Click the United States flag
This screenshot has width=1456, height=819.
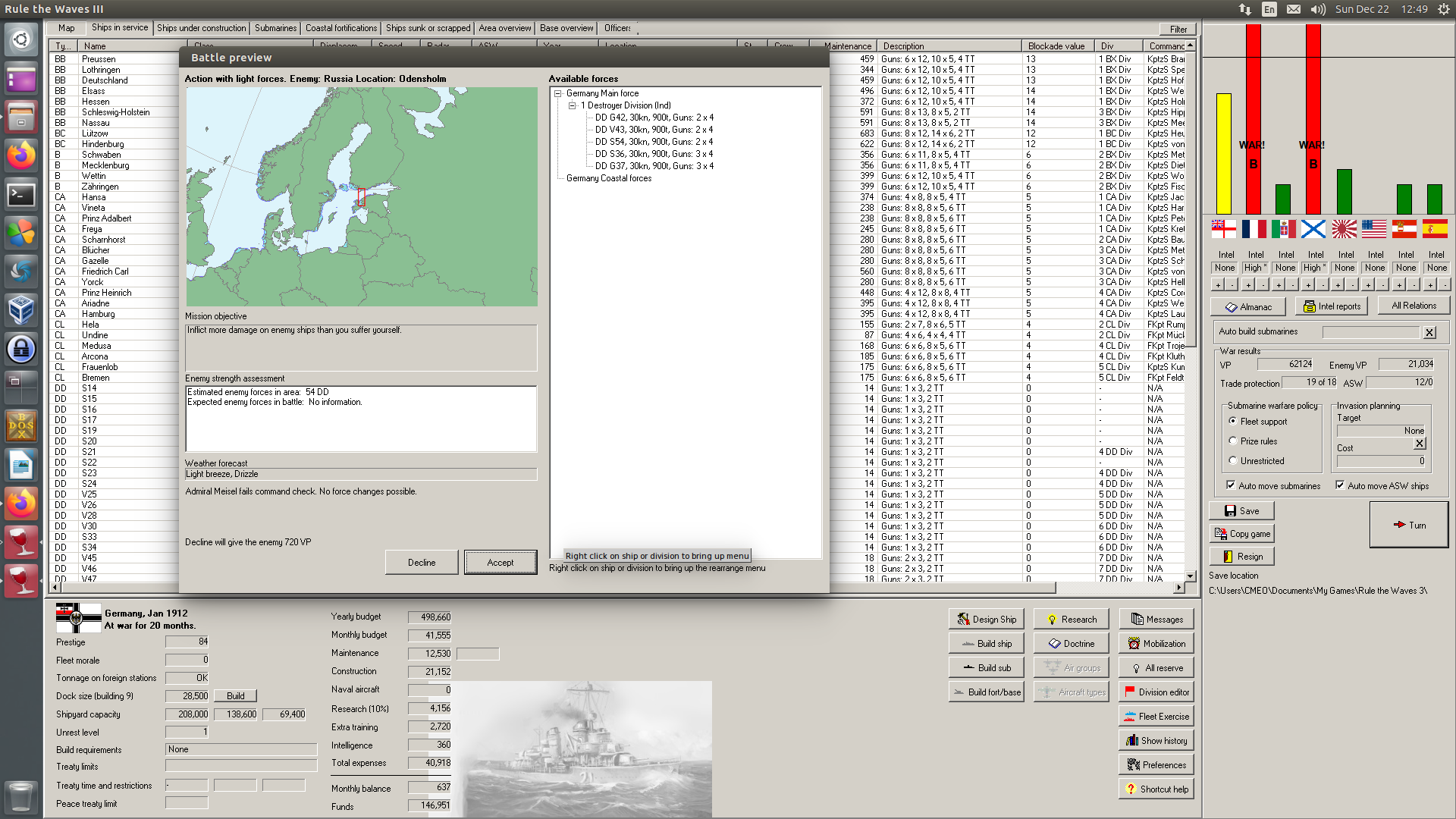1374,228
